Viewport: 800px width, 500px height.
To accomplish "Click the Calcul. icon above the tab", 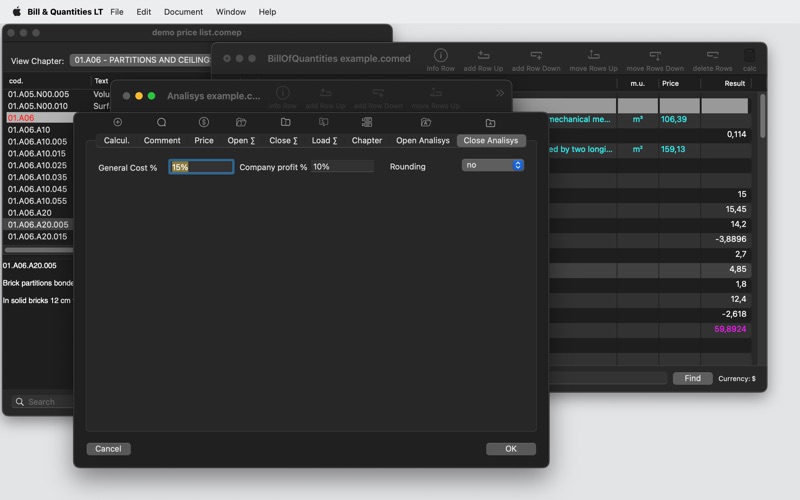I will 117,122.
